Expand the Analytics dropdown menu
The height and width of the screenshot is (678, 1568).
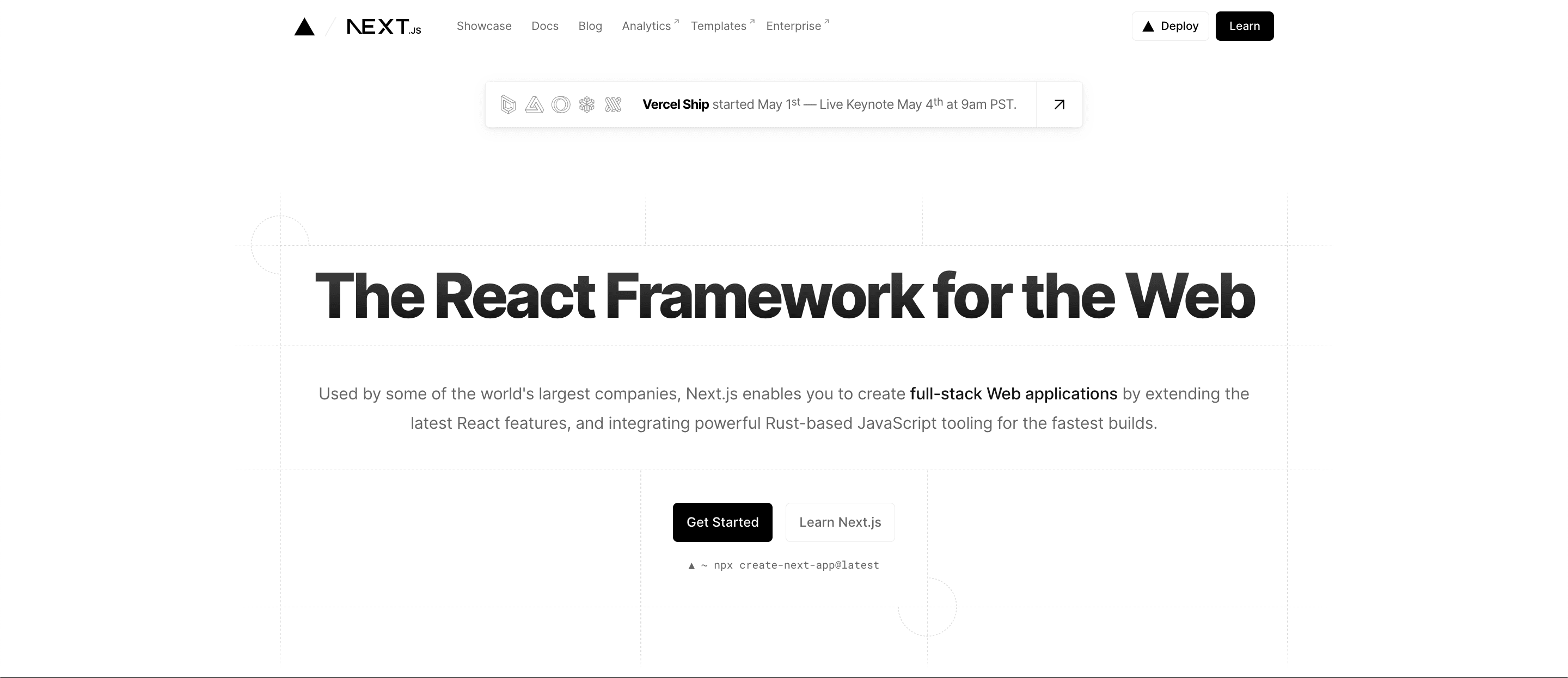tap(647, 26)
